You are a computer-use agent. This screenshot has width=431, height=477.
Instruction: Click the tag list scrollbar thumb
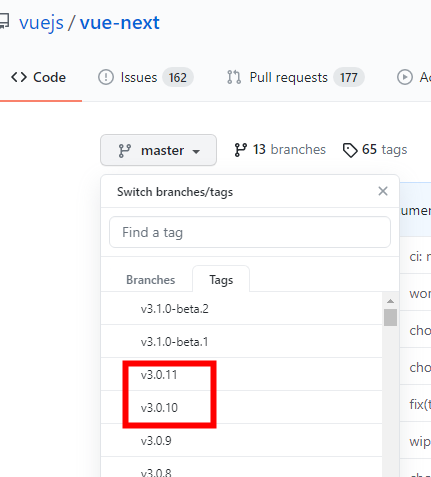click(390, 317)
